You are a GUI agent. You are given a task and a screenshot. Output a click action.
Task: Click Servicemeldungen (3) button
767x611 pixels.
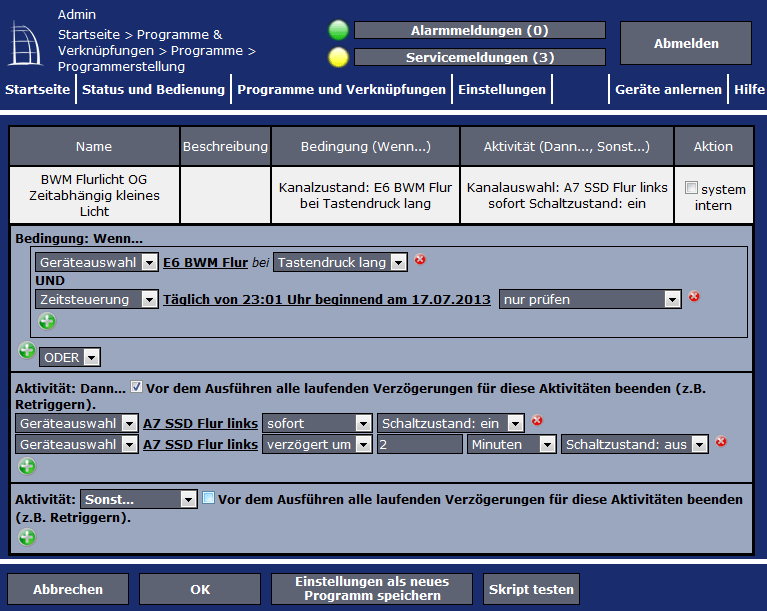pos(479,57)
